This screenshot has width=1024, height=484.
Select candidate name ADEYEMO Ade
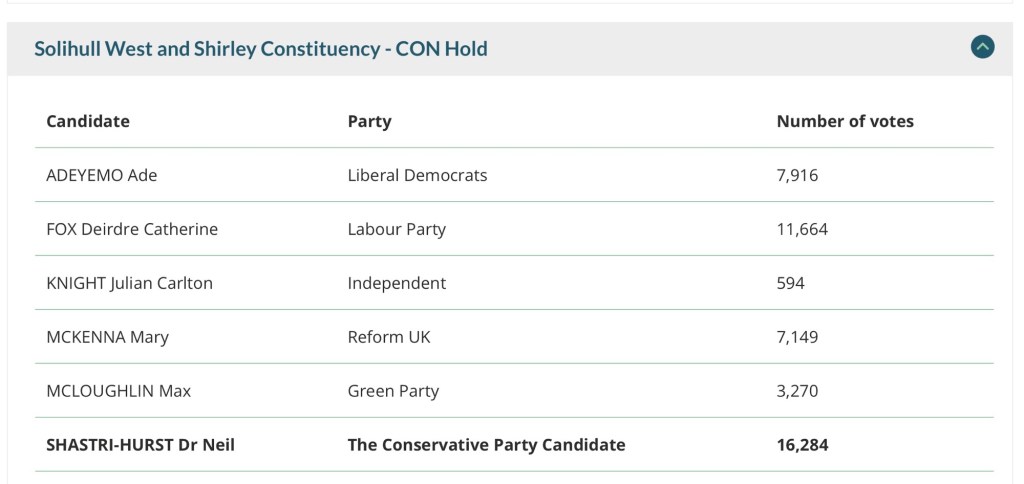[102, 175]
